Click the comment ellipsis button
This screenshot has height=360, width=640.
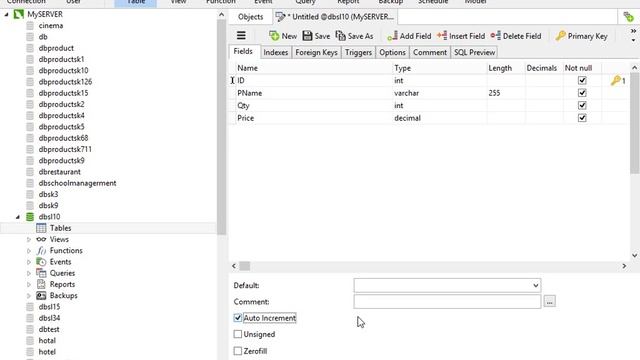[x=549, y=302]
